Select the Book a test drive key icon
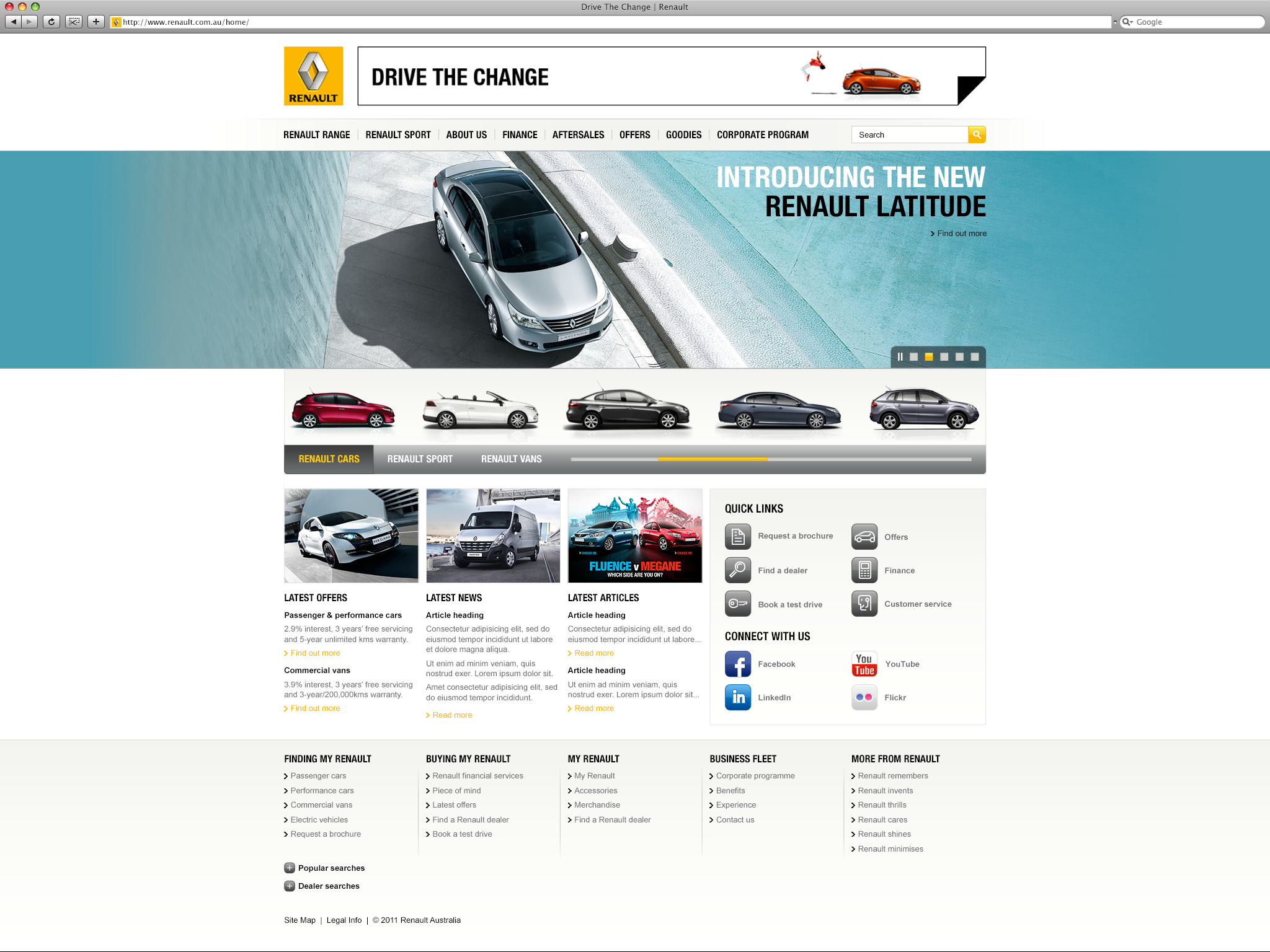This screenshot has height=952, width=1270. click(x=737, y=604)
